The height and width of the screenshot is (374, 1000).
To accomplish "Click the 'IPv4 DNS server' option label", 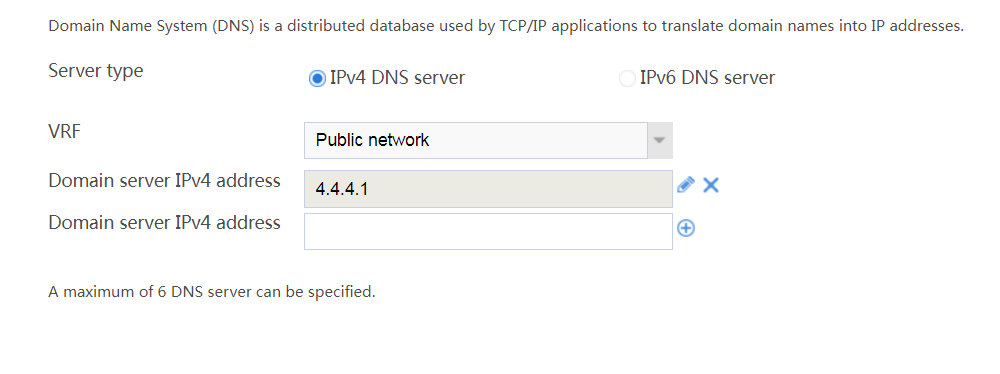I will [397, 78].
